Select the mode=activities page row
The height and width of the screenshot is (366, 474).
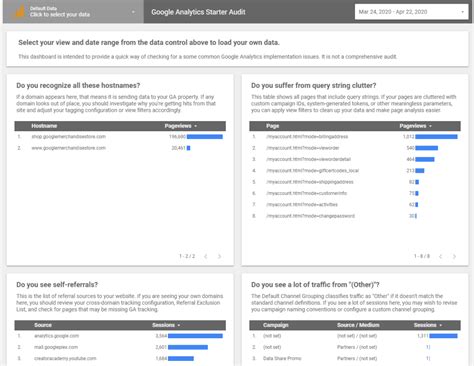click(355, 205)
